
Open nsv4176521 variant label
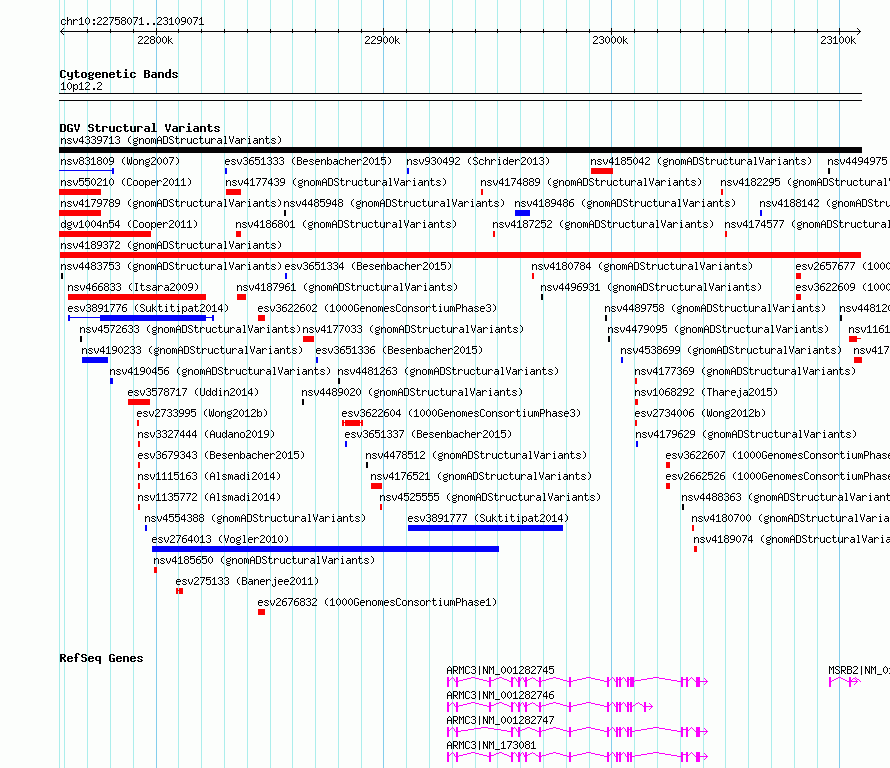481,476
